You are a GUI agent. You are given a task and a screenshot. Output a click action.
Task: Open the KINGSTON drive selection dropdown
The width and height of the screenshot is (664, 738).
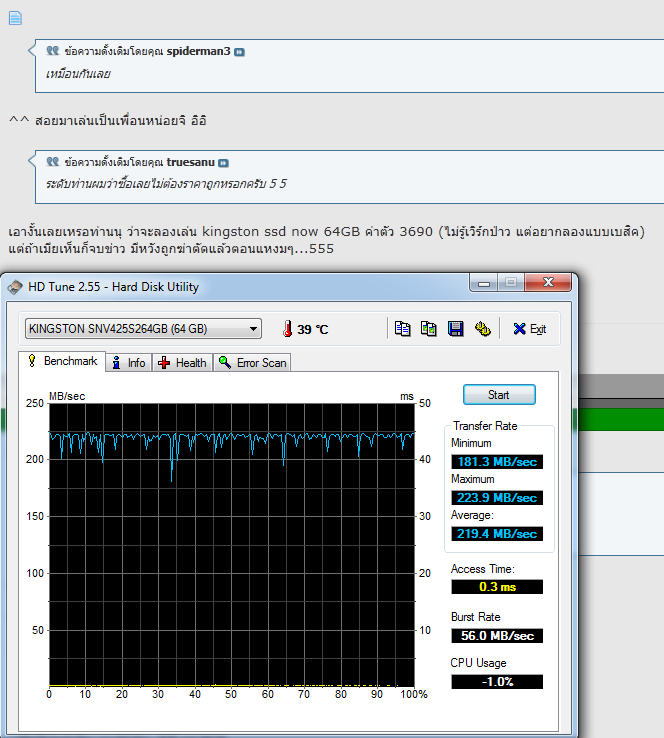tap(143, 329)
